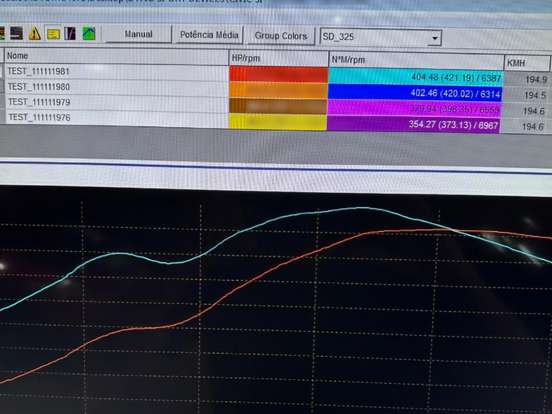Select row TEST_111111981

tap(116, 71)
